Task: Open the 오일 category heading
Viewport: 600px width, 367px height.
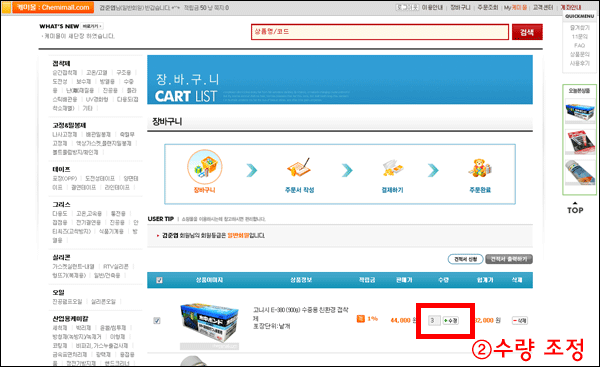Action: 58,292
